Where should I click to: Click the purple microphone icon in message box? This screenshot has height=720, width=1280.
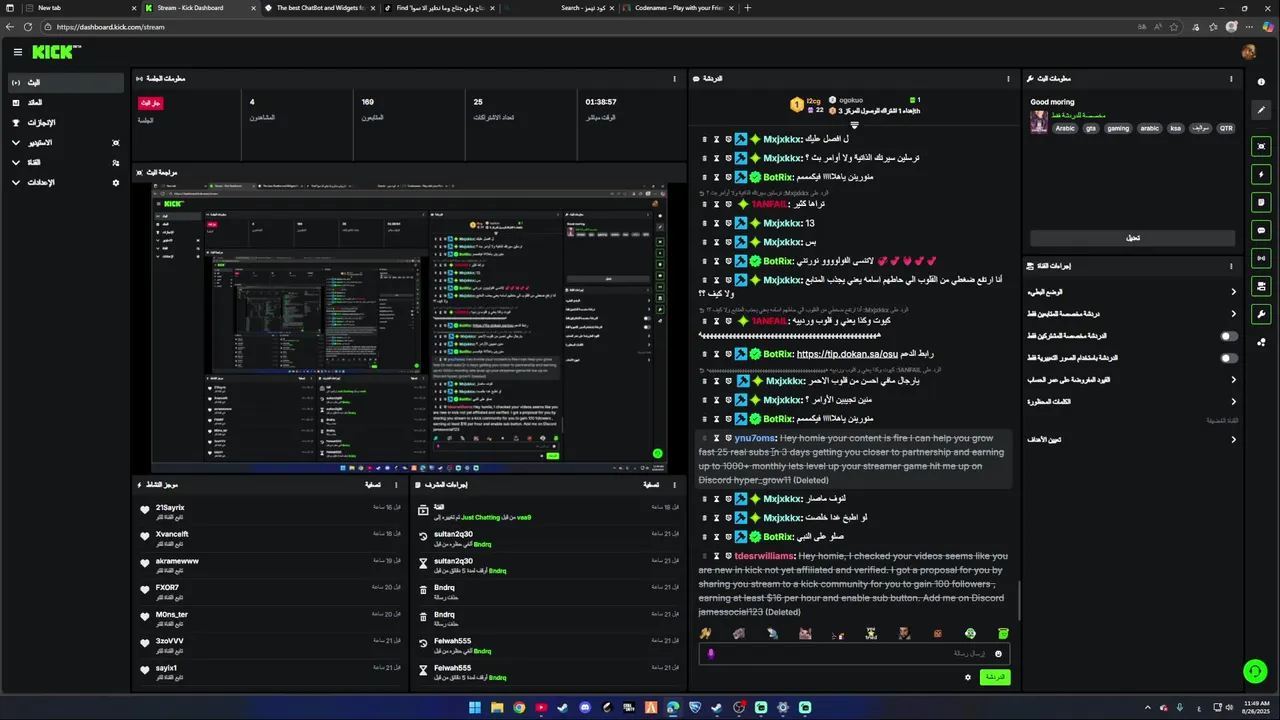pyautogui.click(x=711, y=654)
